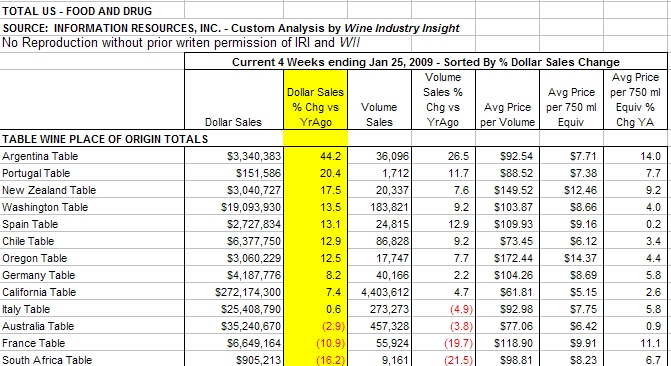Click Australia's $35,240,670 dollar sales cell

[234, 326]
